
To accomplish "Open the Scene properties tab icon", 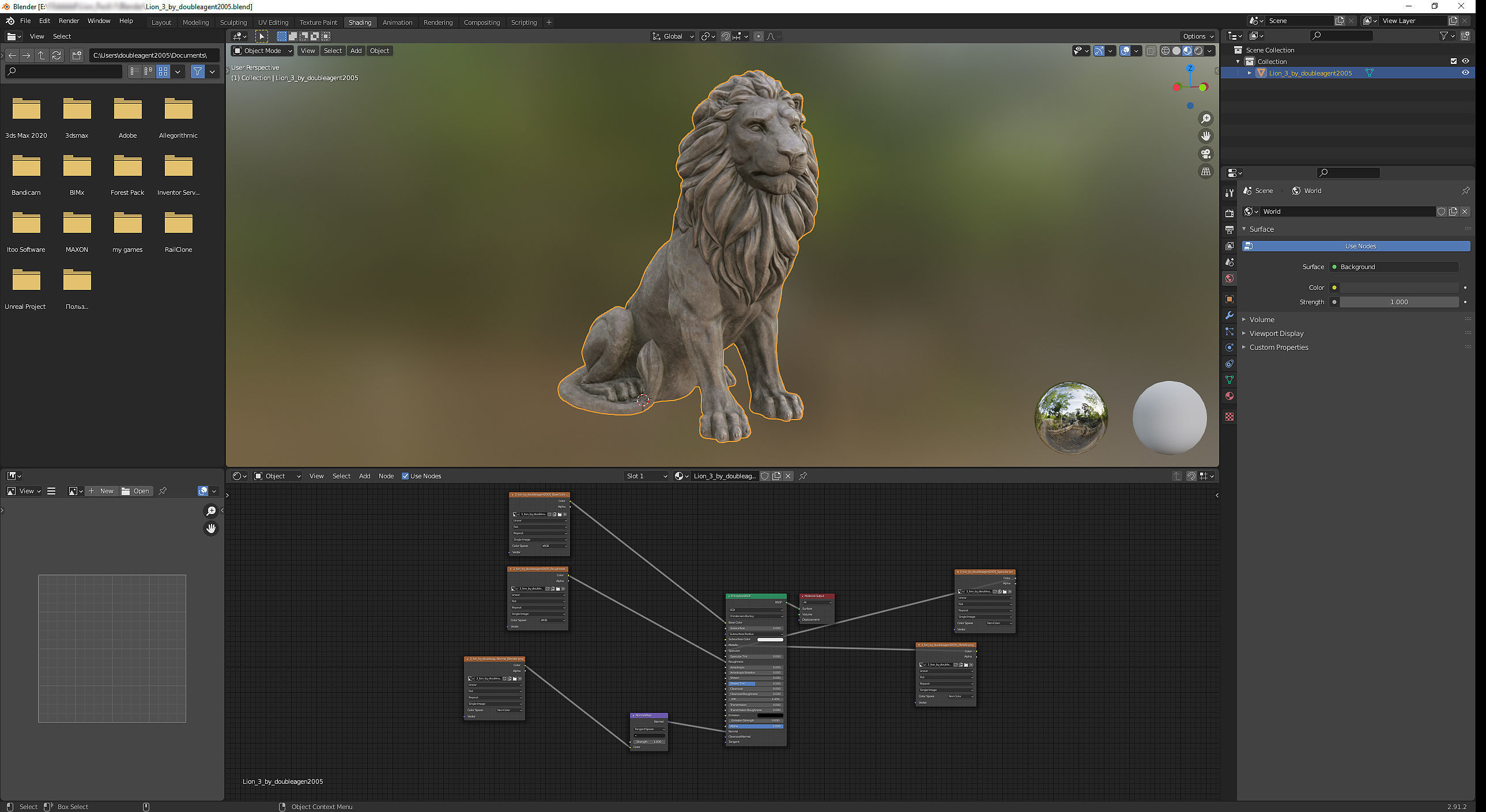I will tap(1229, 262).
